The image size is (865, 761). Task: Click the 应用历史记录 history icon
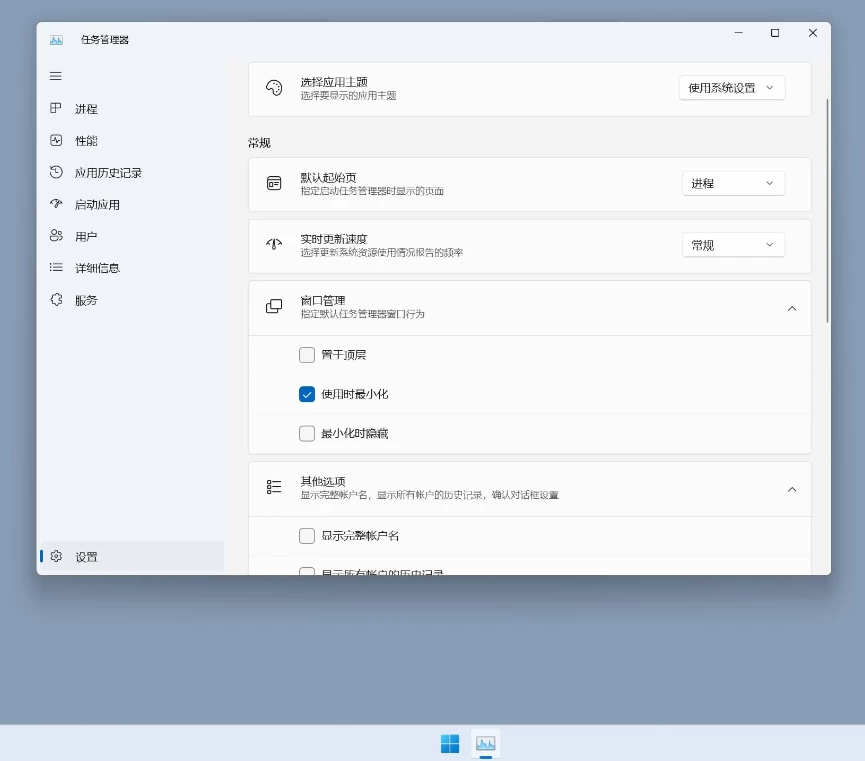point(56,172)
